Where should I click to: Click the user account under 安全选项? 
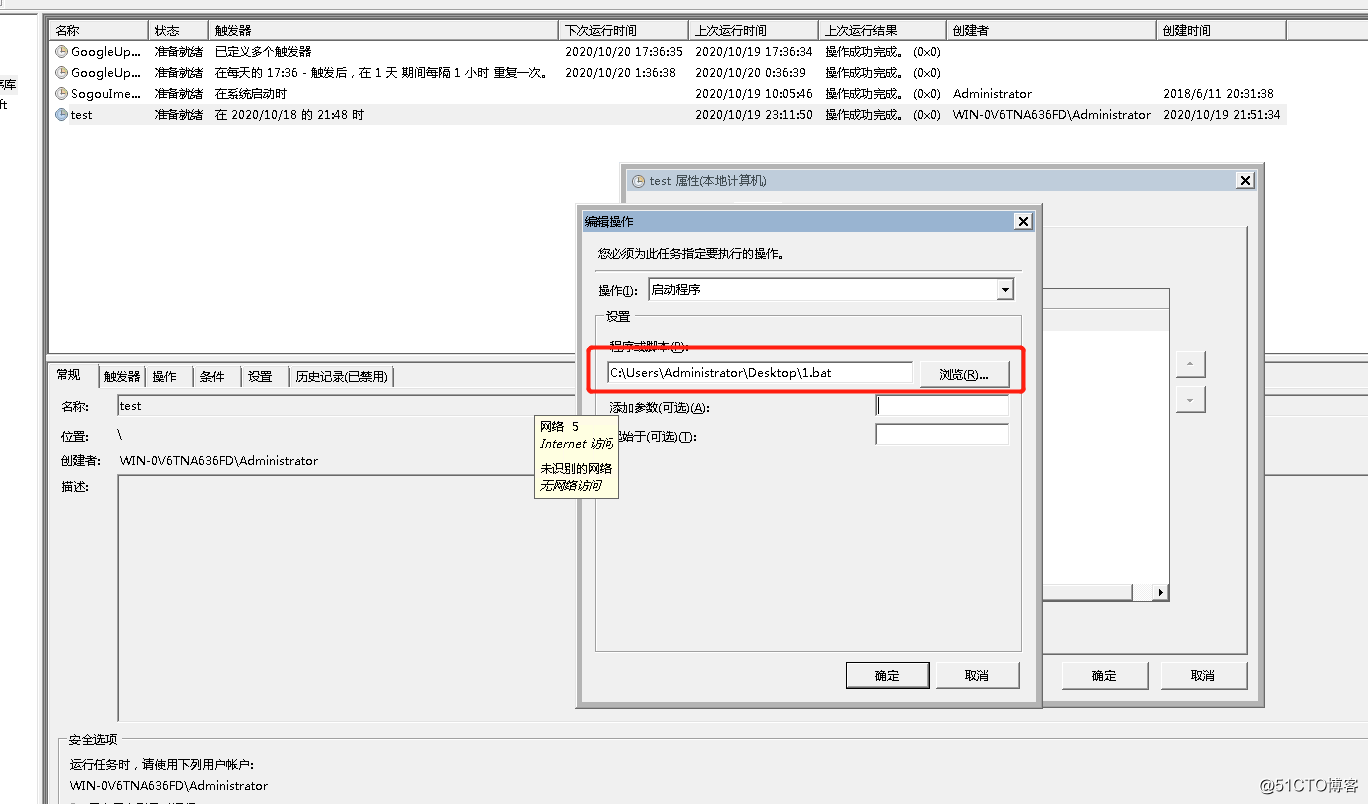(169, 786)
